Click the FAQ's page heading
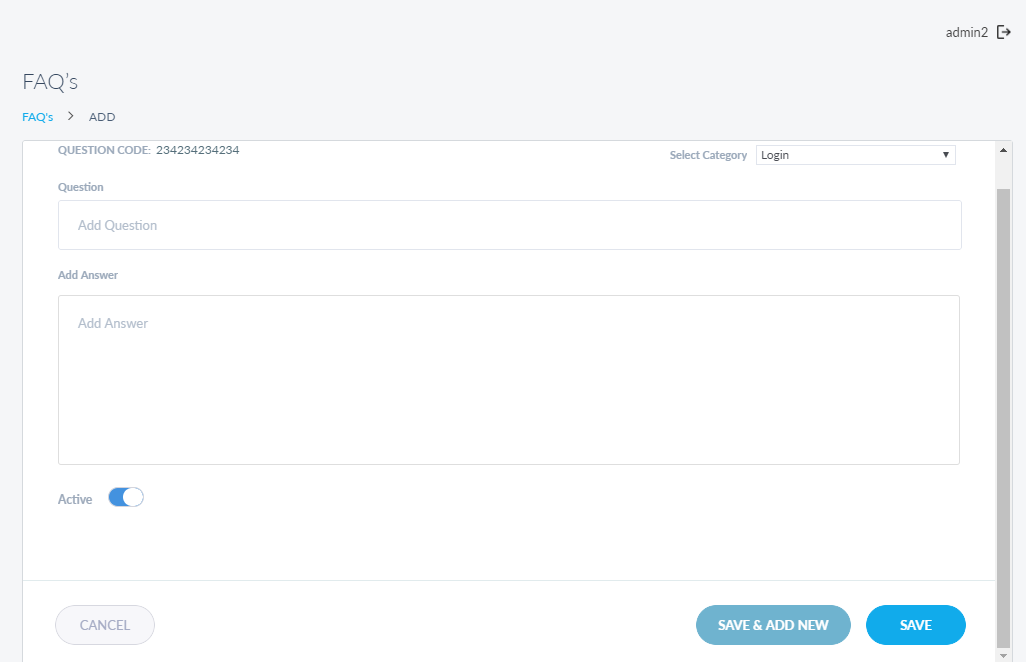 point(50,82)
